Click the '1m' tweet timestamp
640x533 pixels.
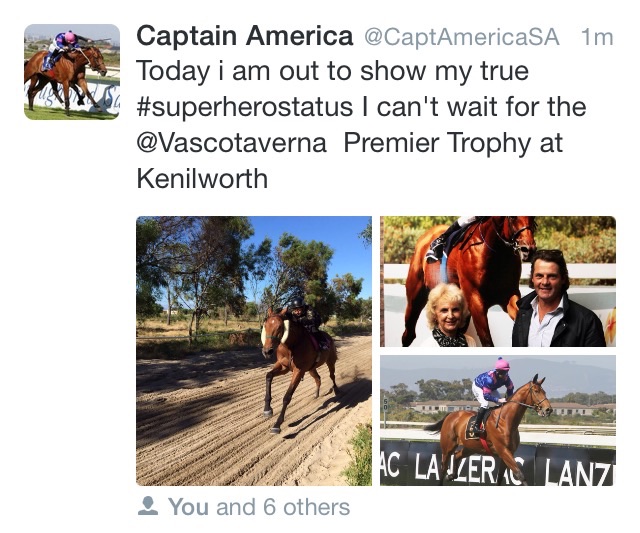[x=596, y=38]
